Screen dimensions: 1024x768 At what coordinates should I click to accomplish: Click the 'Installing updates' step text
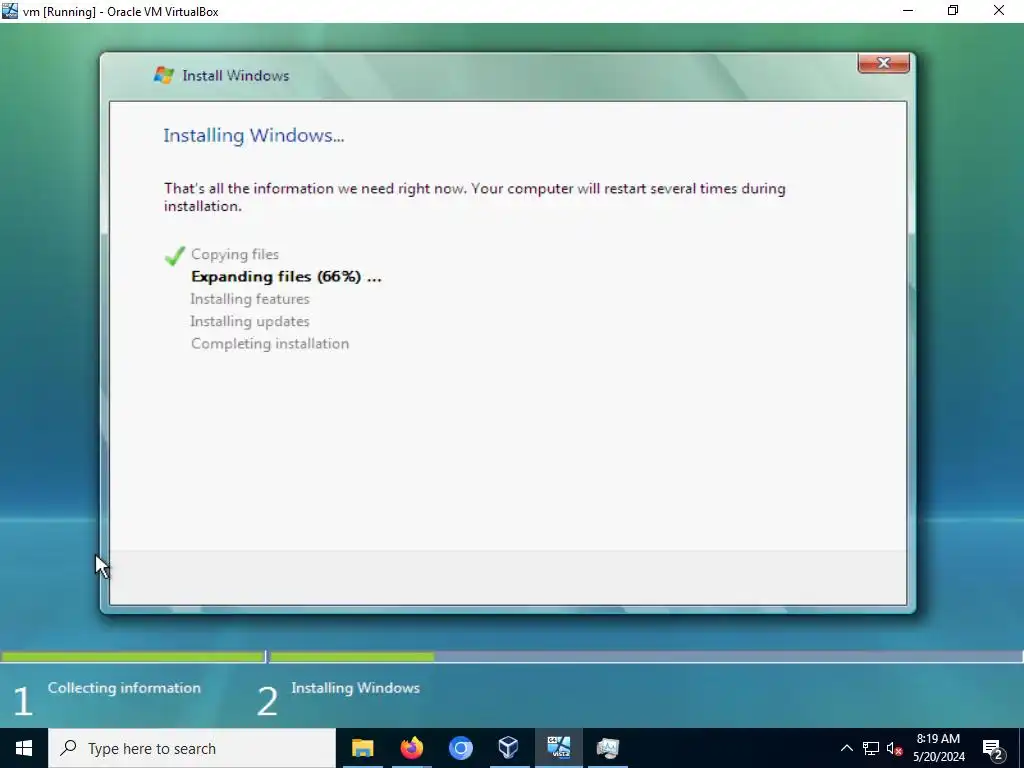point(250,321)
